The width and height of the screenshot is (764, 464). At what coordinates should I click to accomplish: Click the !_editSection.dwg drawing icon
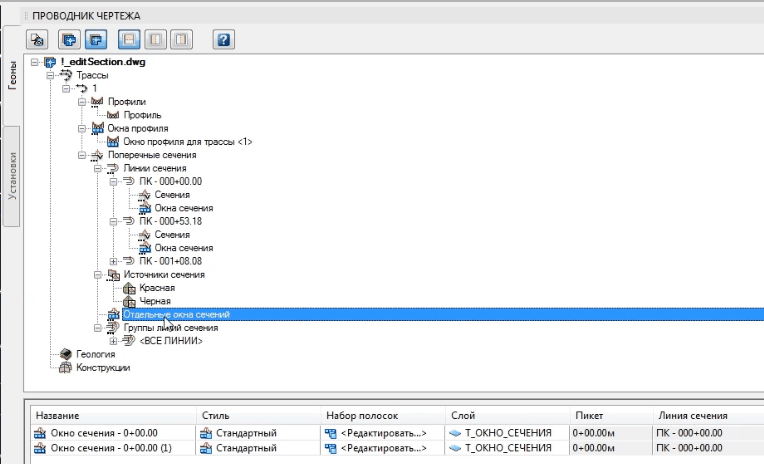point(50,62)
